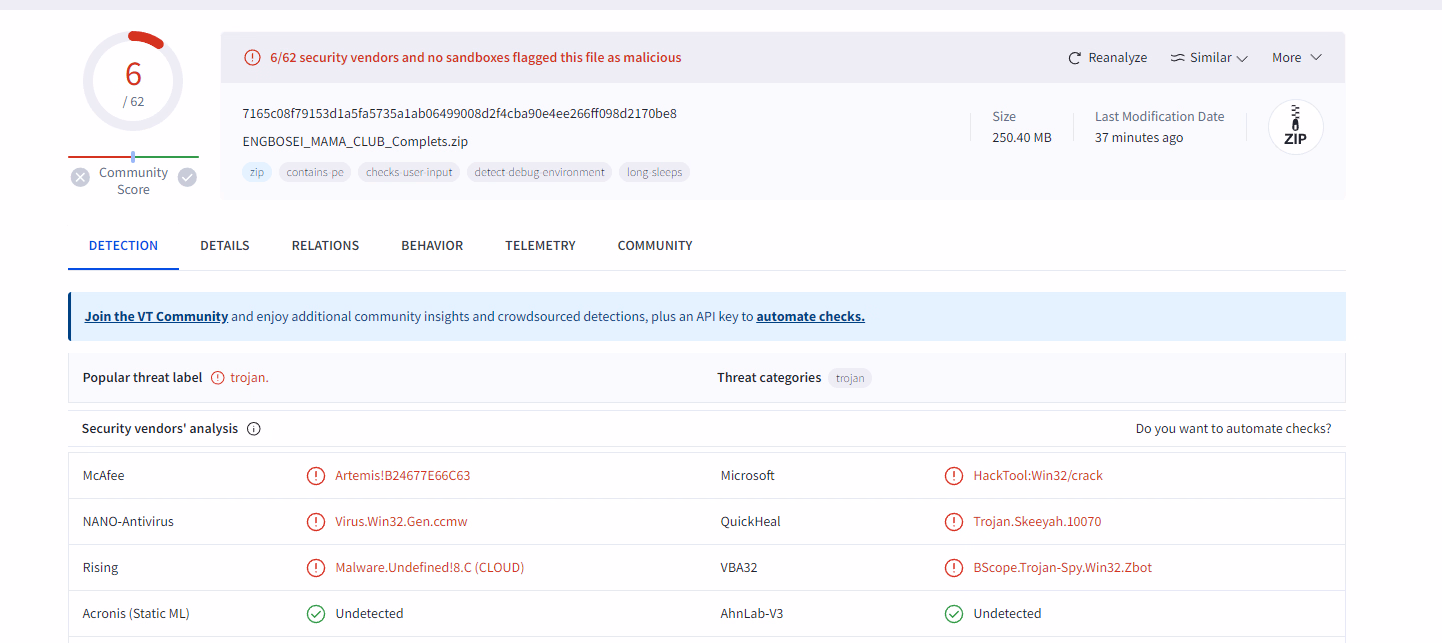Click the Microsoft HackTool detection alert icon
The width and height of the screenshot is (1442, 643).
coord(954,476)
